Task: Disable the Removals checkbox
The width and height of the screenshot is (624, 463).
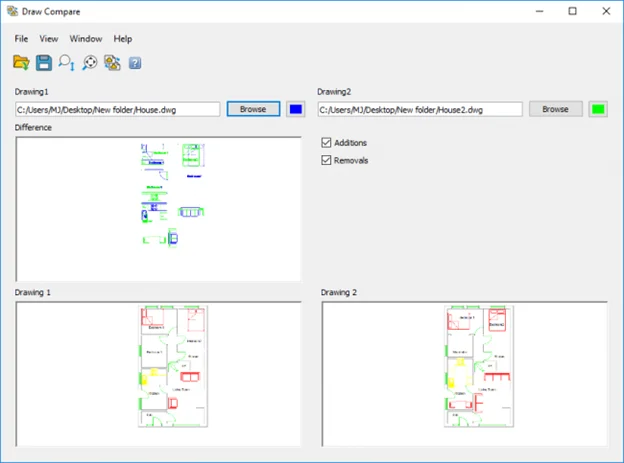Action: [x=326, y=160]
